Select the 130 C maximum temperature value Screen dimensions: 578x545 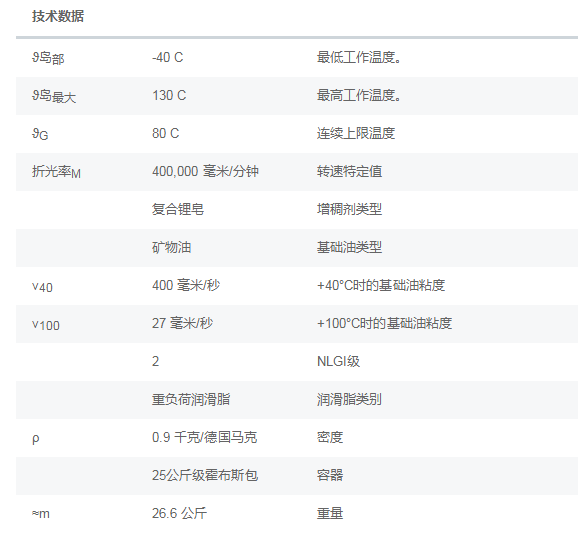coord(169,96)
